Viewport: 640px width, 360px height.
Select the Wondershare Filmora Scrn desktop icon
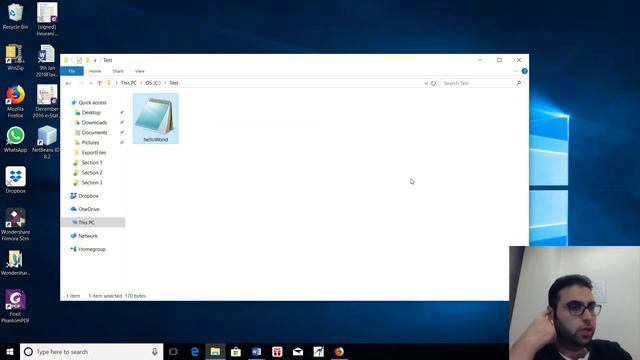pyautogui.click(x=16, y=224)
